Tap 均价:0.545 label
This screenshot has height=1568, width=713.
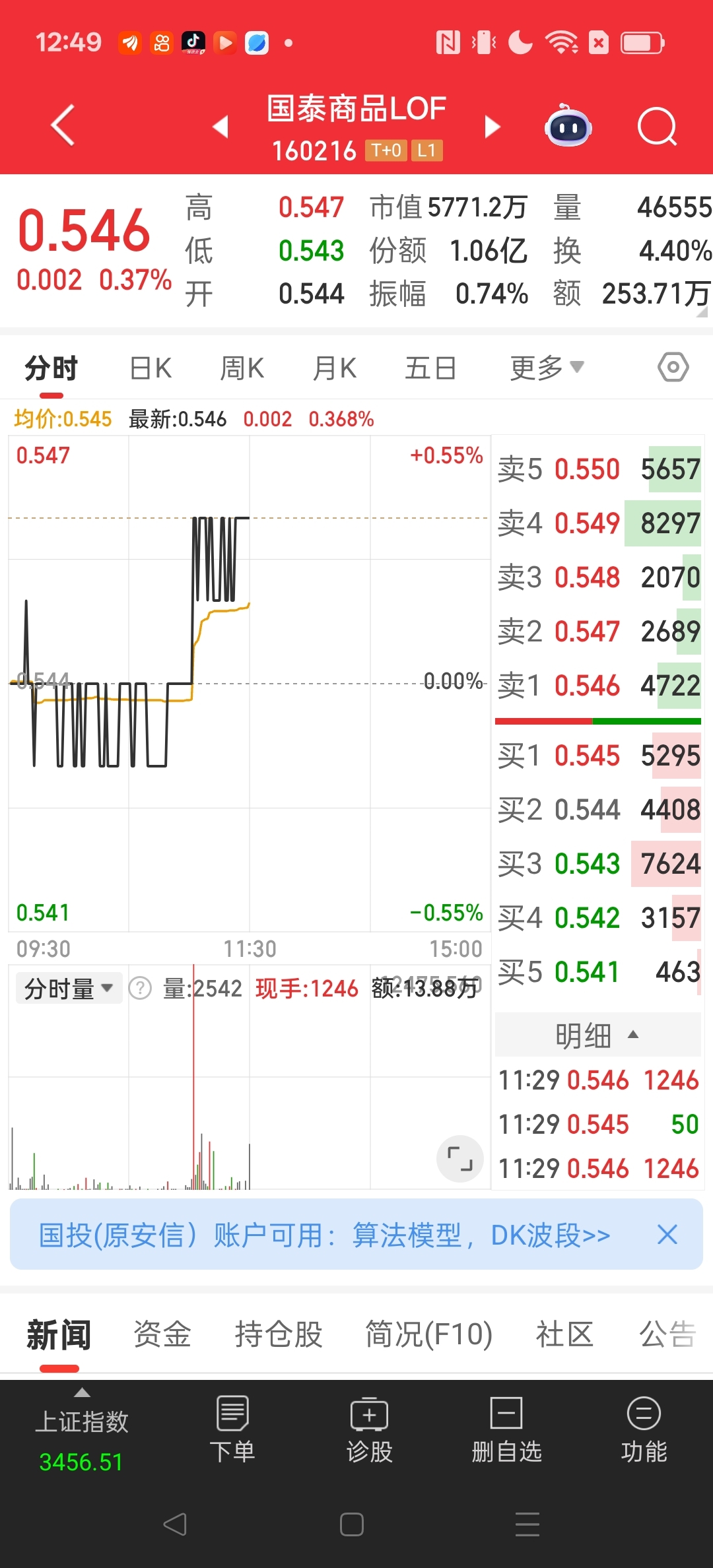click(x=63, y=419)
